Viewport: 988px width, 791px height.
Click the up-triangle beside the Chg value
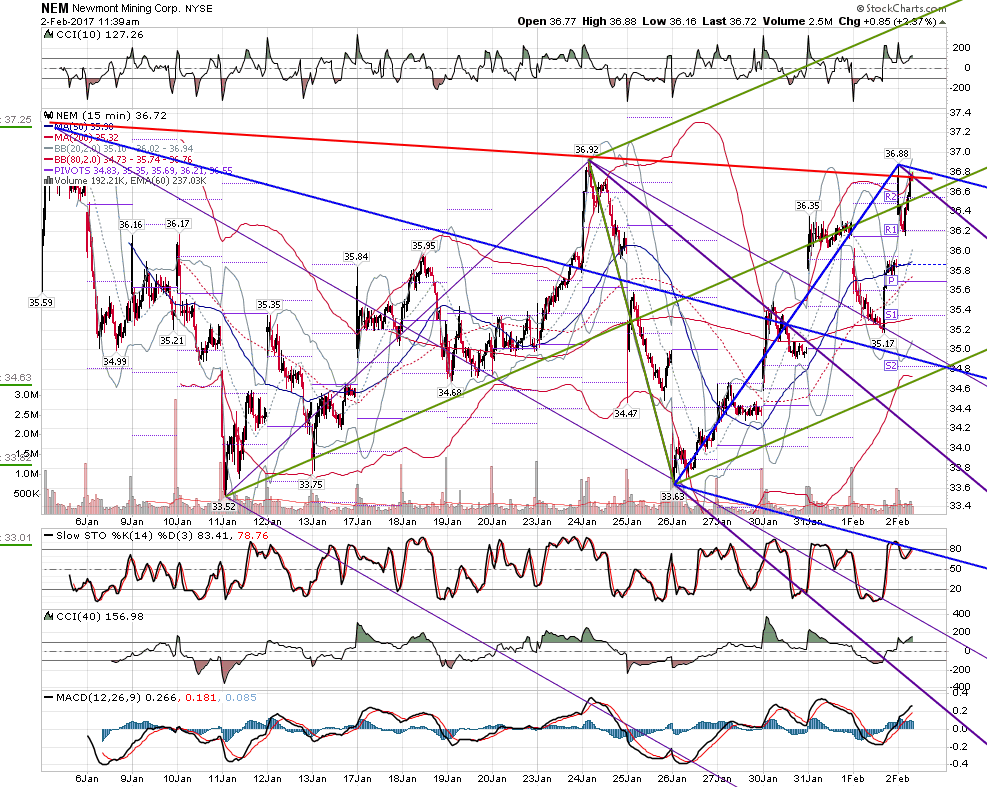tap(942, 22)
